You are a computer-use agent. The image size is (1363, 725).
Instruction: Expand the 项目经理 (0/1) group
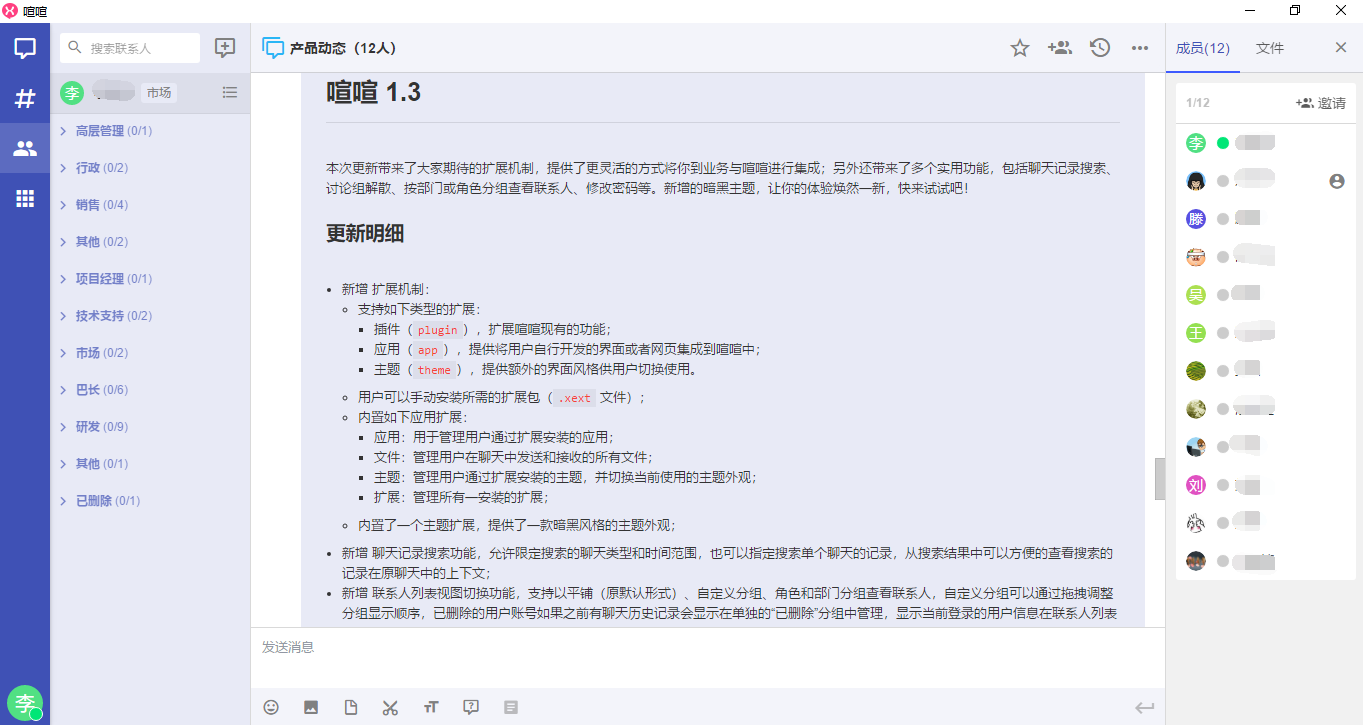[150, 279]
